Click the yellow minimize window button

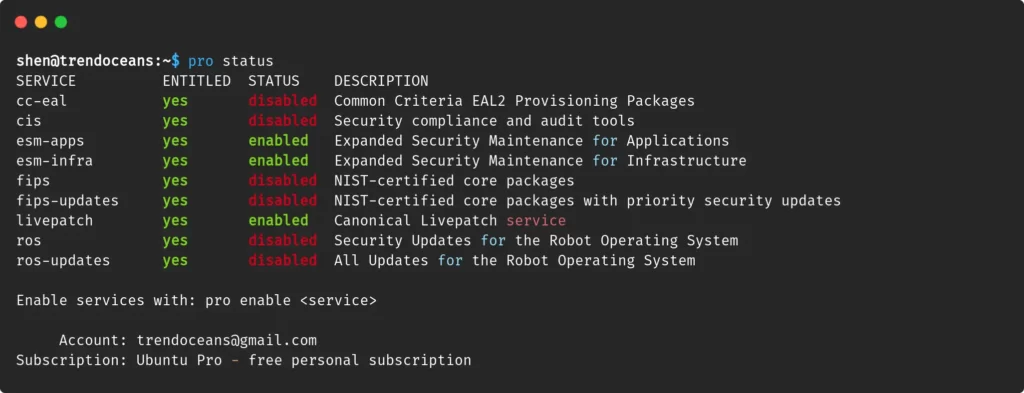point(40,22)
